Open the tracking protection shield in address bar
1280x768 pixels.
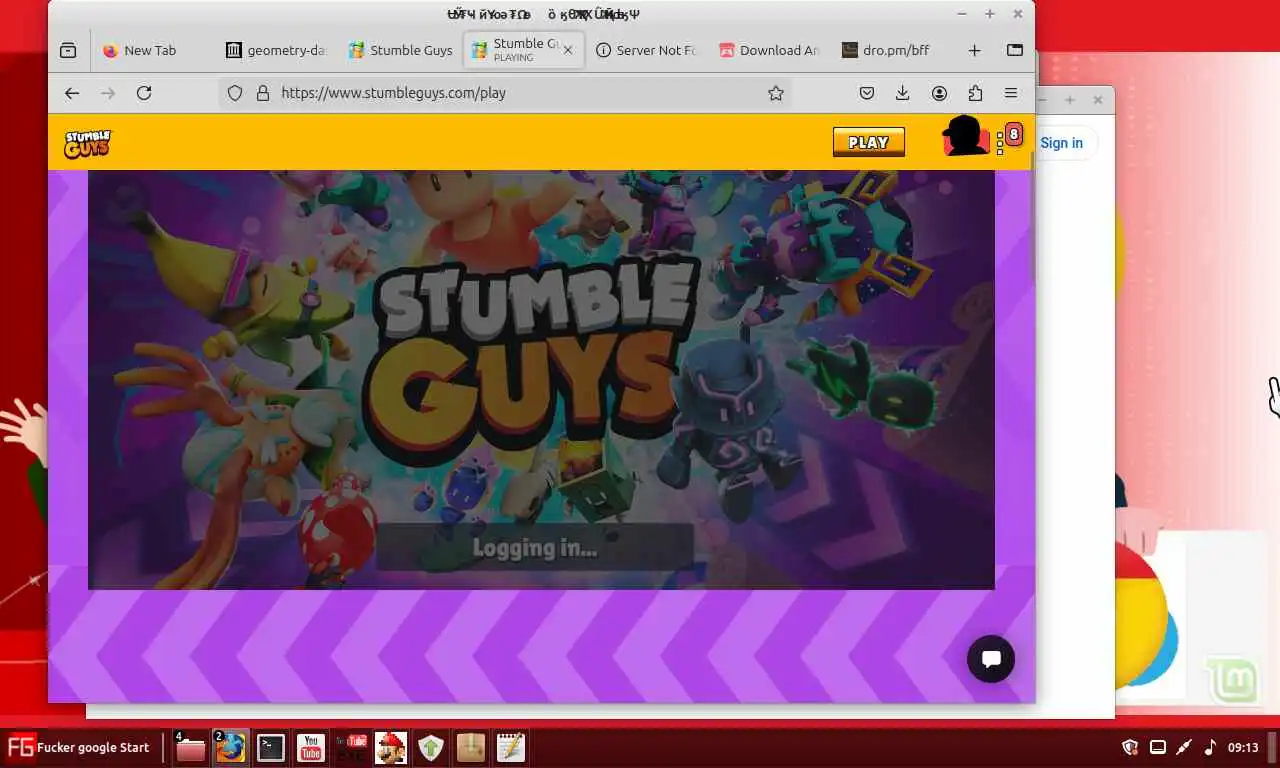click(x=235, y=93)
